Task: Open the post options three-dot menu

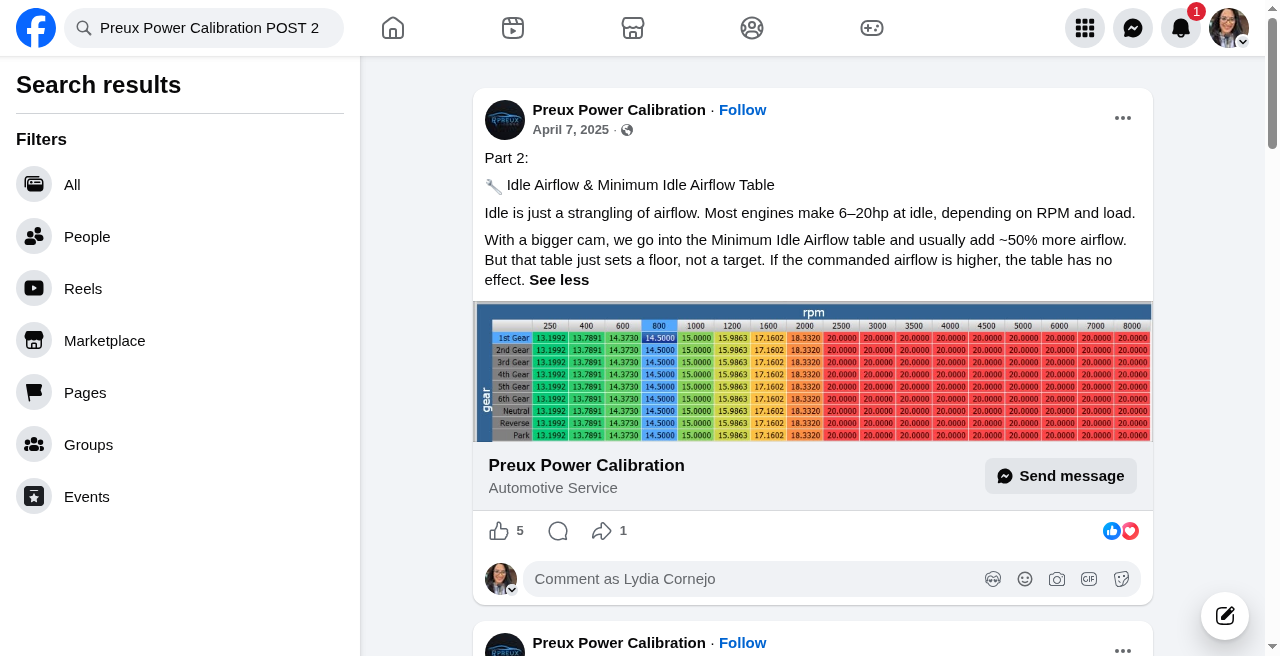Action: [x=1123, y=118]
